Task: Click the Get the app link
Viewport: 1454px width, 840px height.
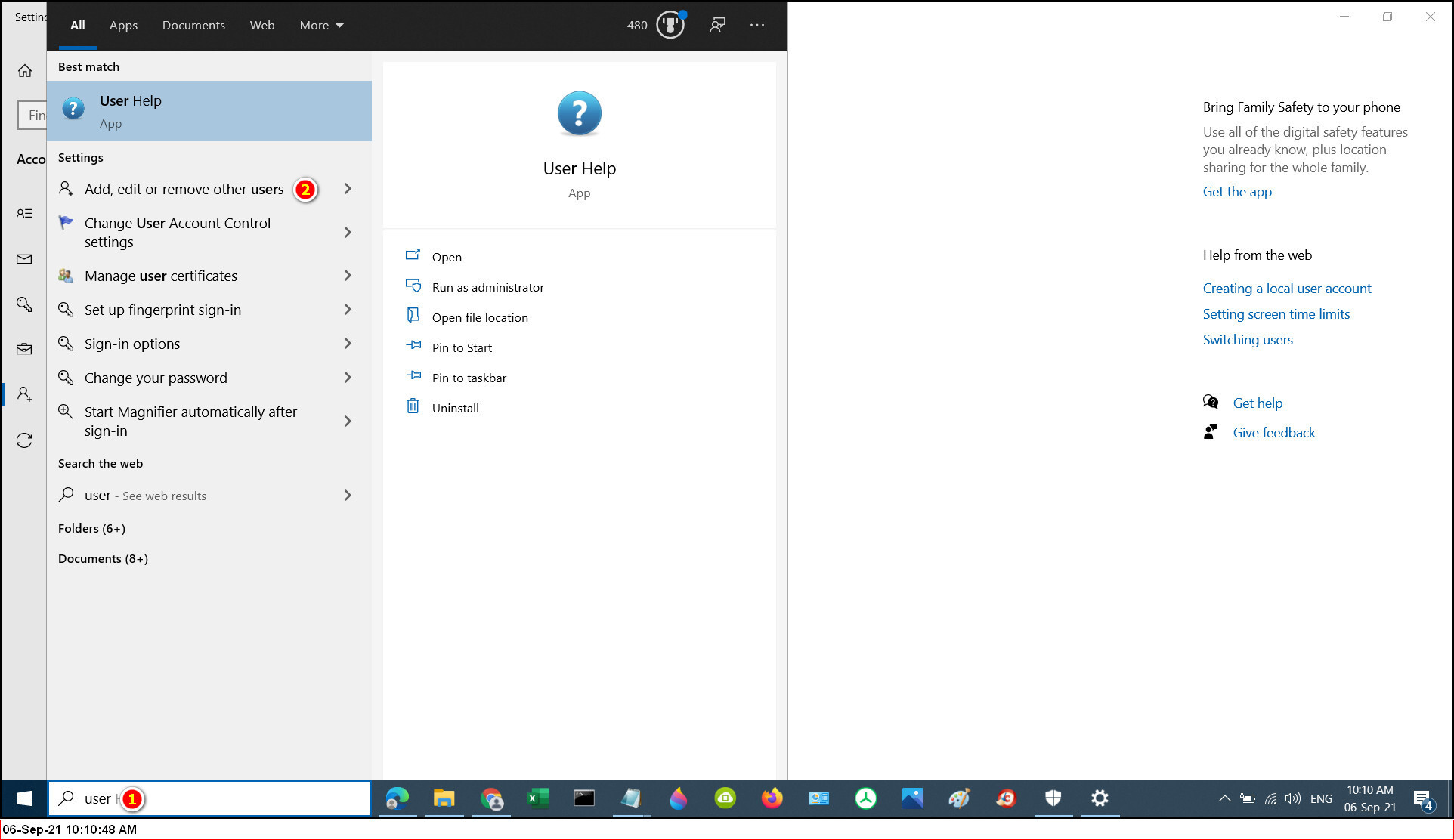Action: [x=1236, y=192]
